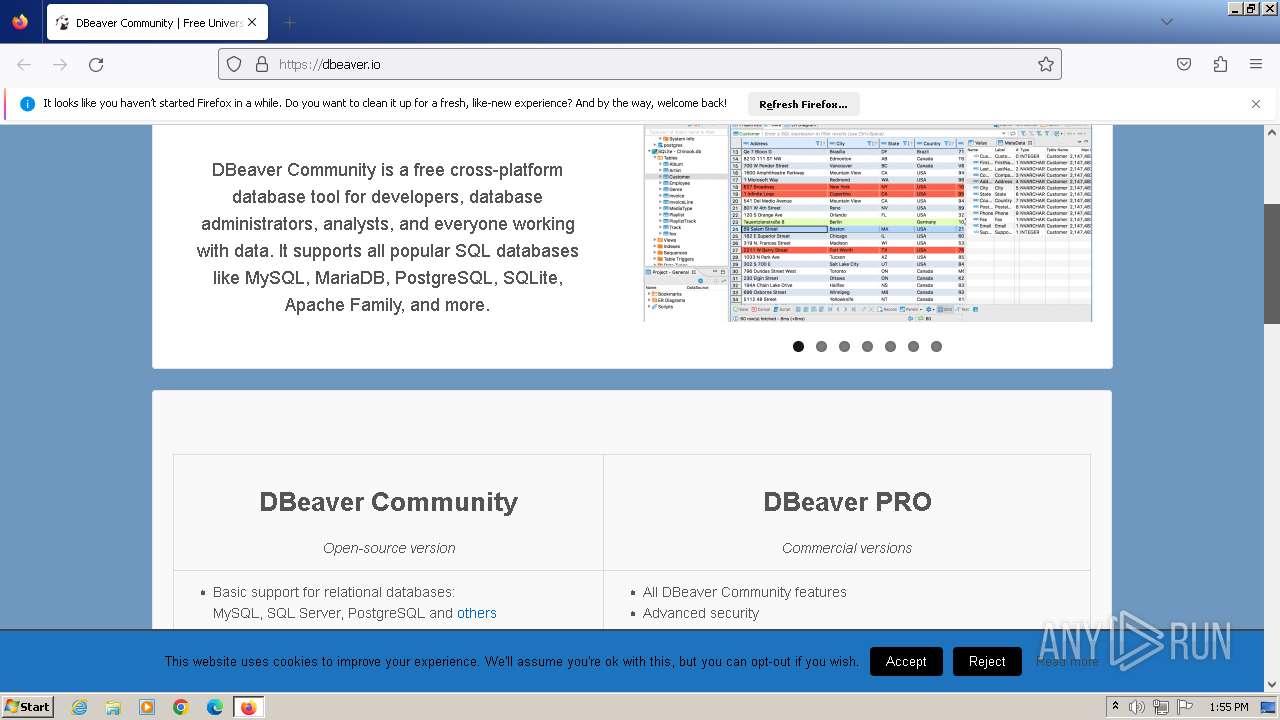This screenshot has height=720, width=1280.
Task: Click DBeaver PRO heading
Action: click(x=847, y=502)
